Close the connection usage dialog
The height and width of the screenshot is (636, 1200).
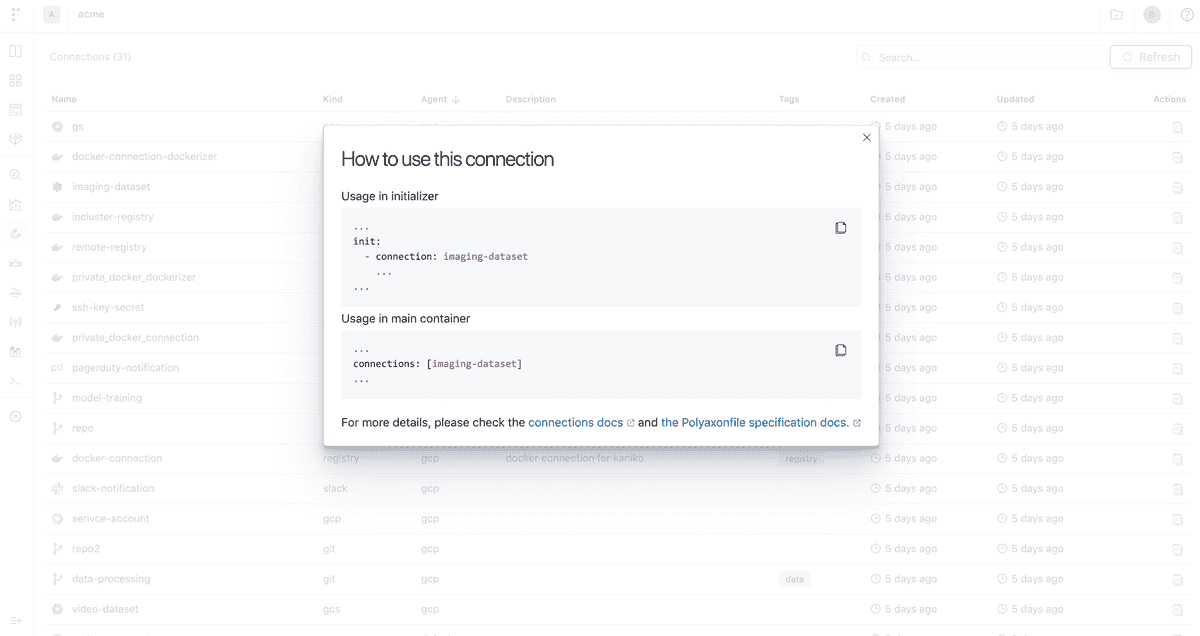pos(867,138)
